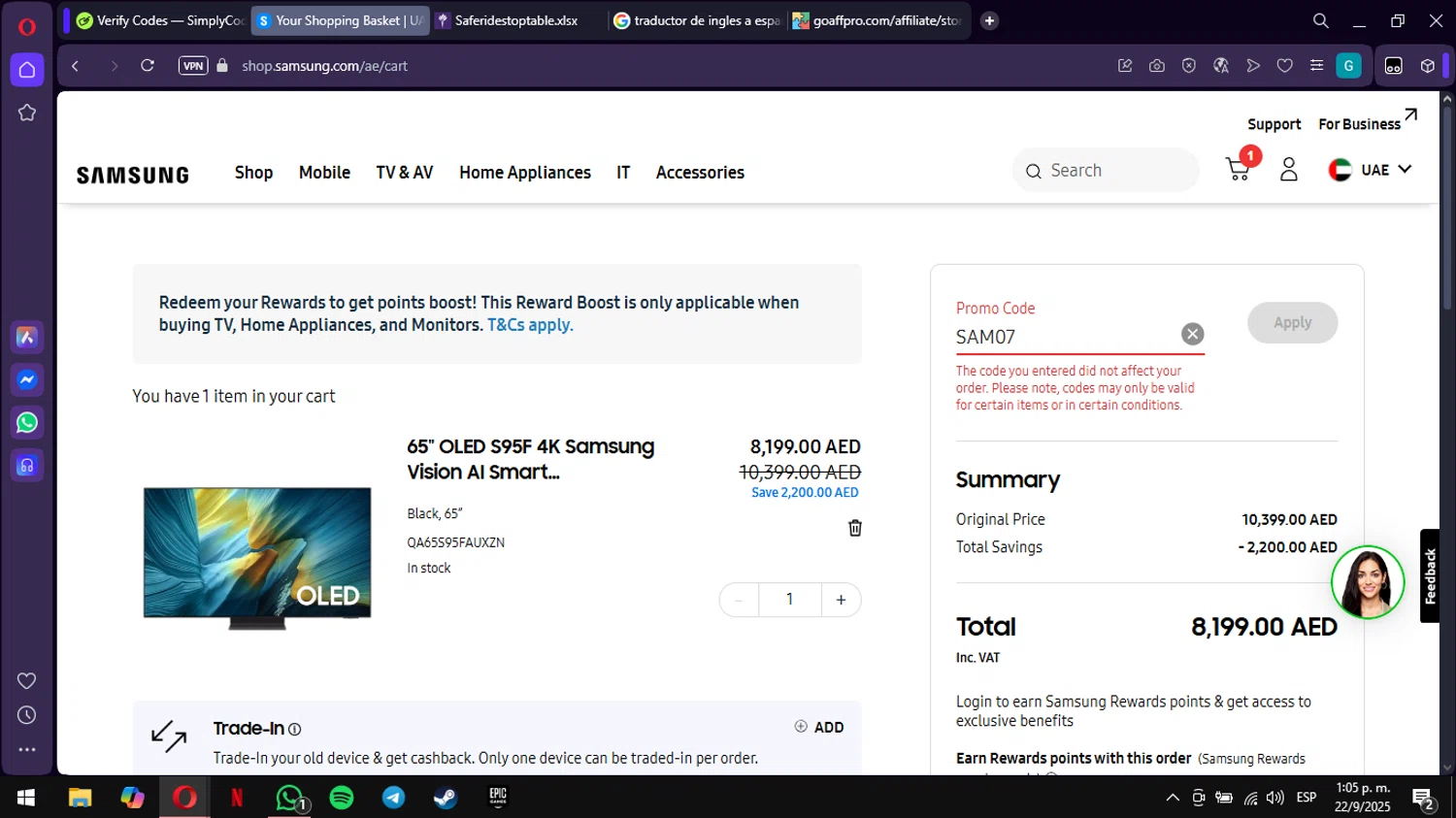Open Opera sidebar bookmarks star
Viewport: 1456px width, 818px height.
[27, 113]
